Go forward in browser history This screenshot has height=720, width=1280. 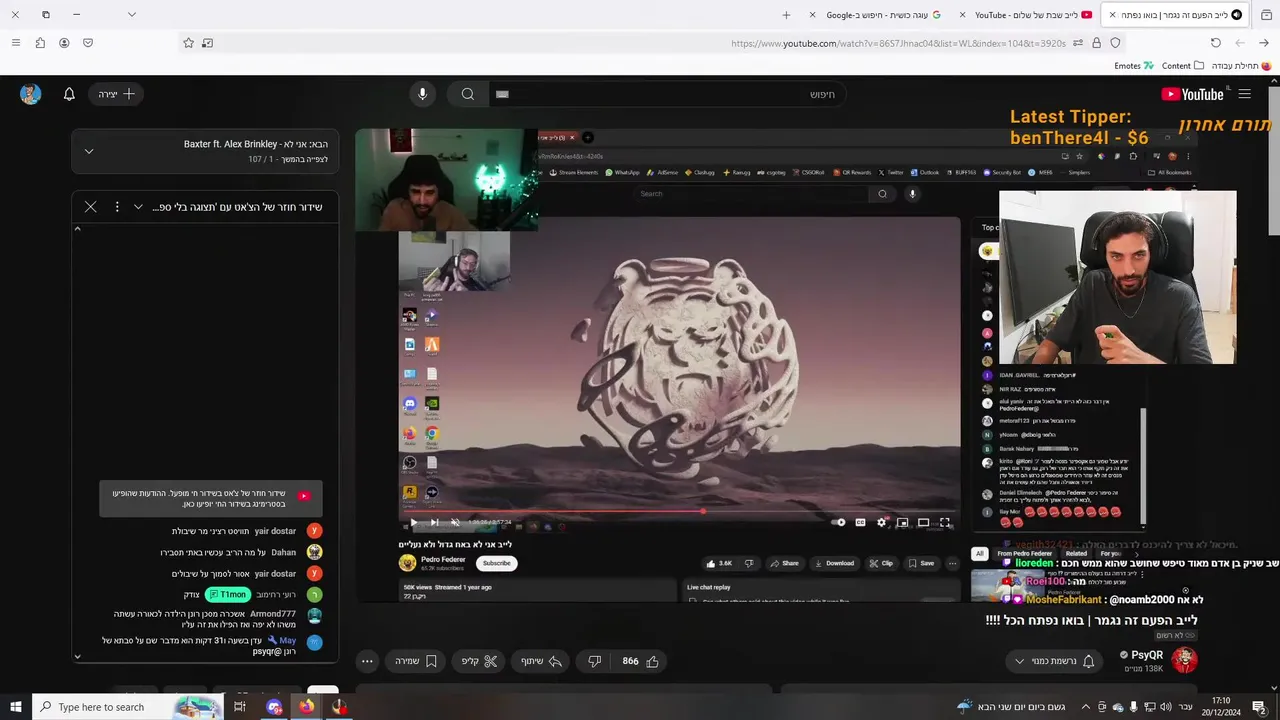click(1240, 43)
